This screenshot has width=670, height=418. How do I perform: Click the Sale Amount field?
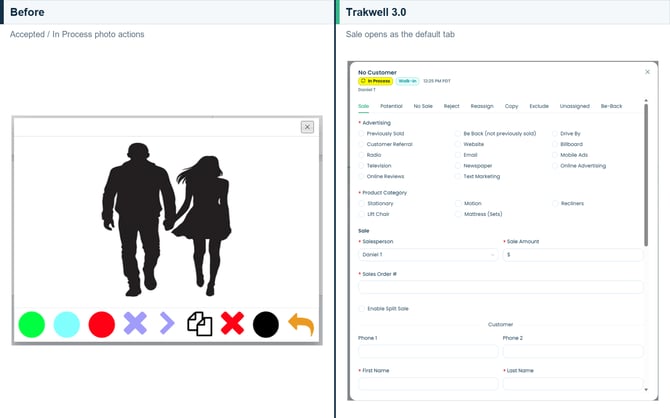point(573,255)
